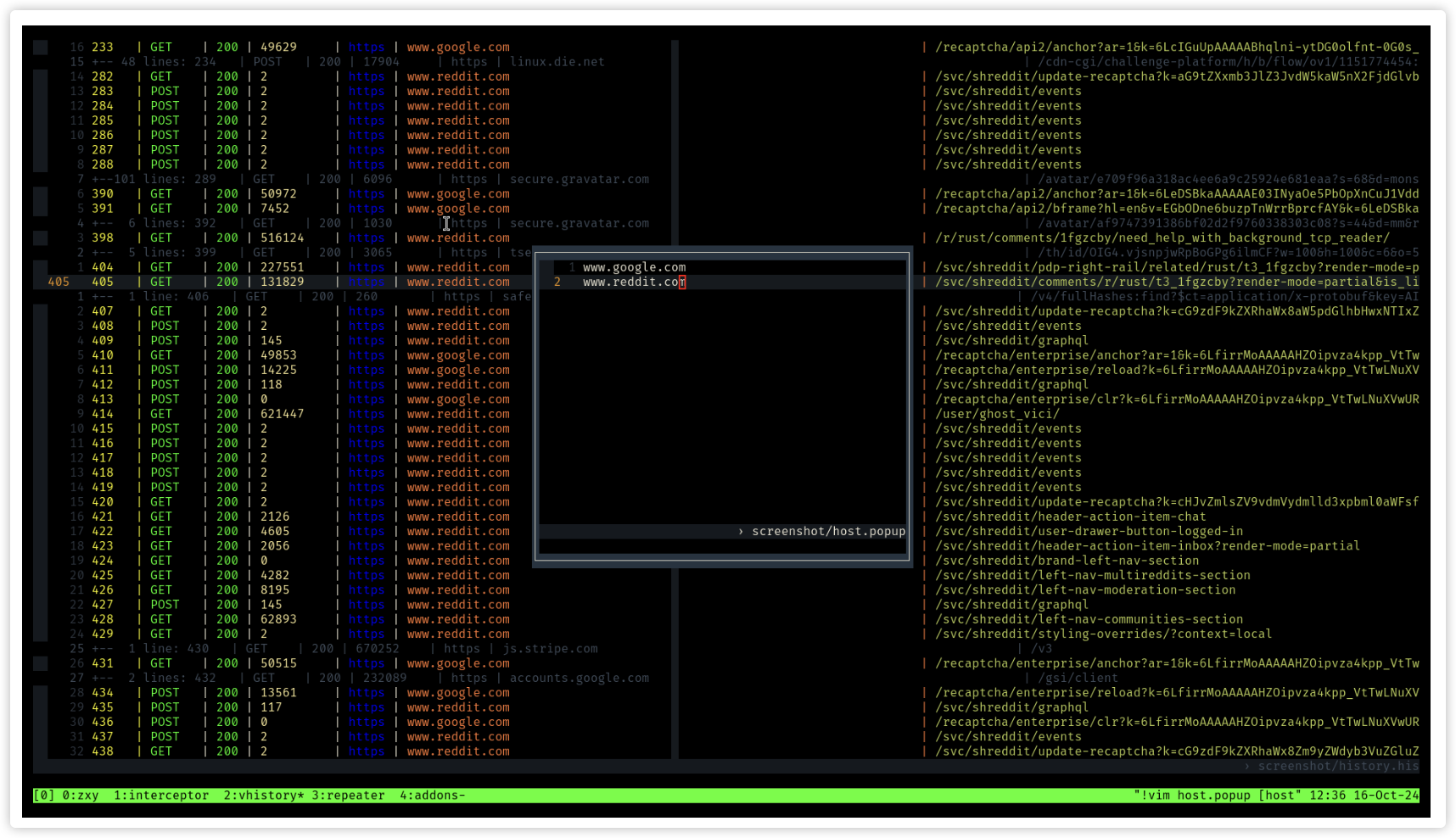Click the /user/ghost_vici/ path
Viewport: 1456px width, 838px height.
tap(997, 414)
